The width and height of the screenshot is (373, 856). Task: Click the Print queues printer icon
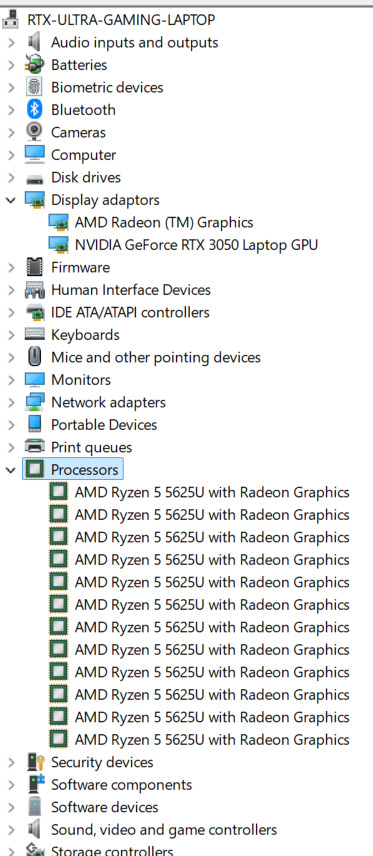(34, 447)
